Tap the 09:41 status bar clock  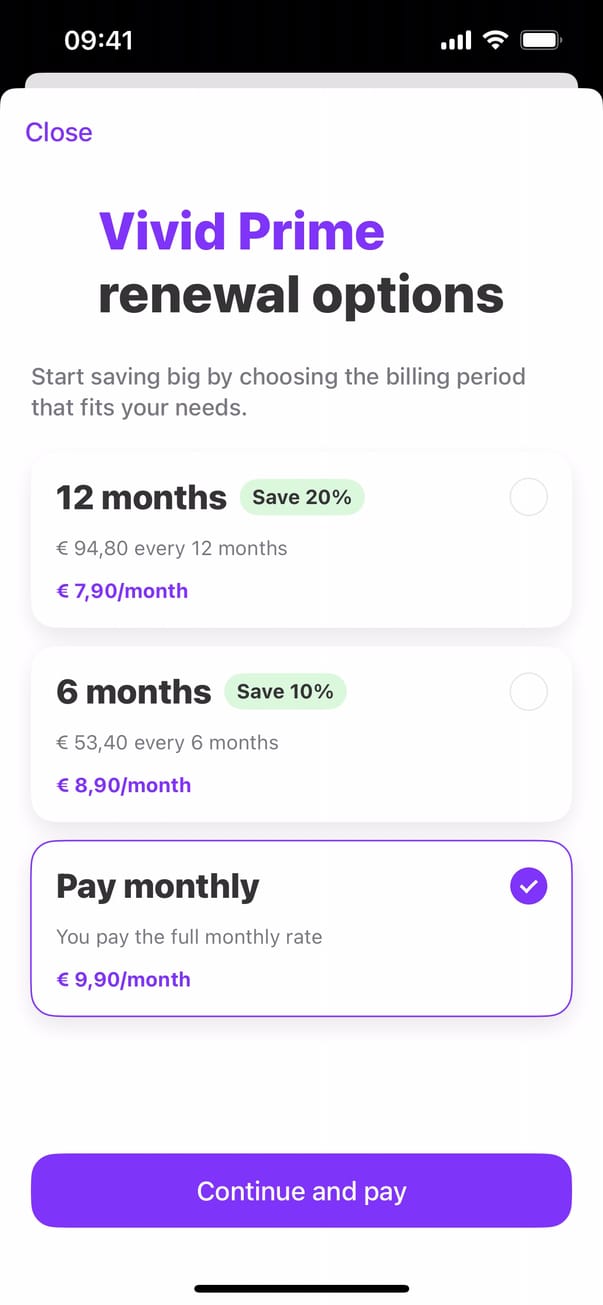tap(98, 41)
